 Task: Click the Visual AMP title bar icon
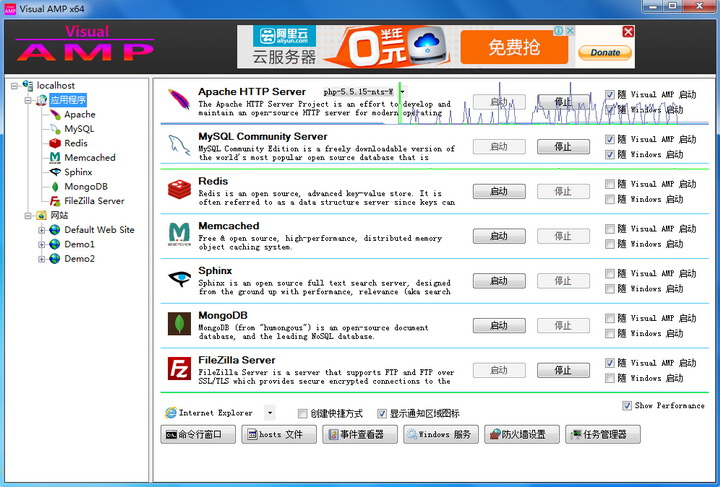(x=10, y=9)
